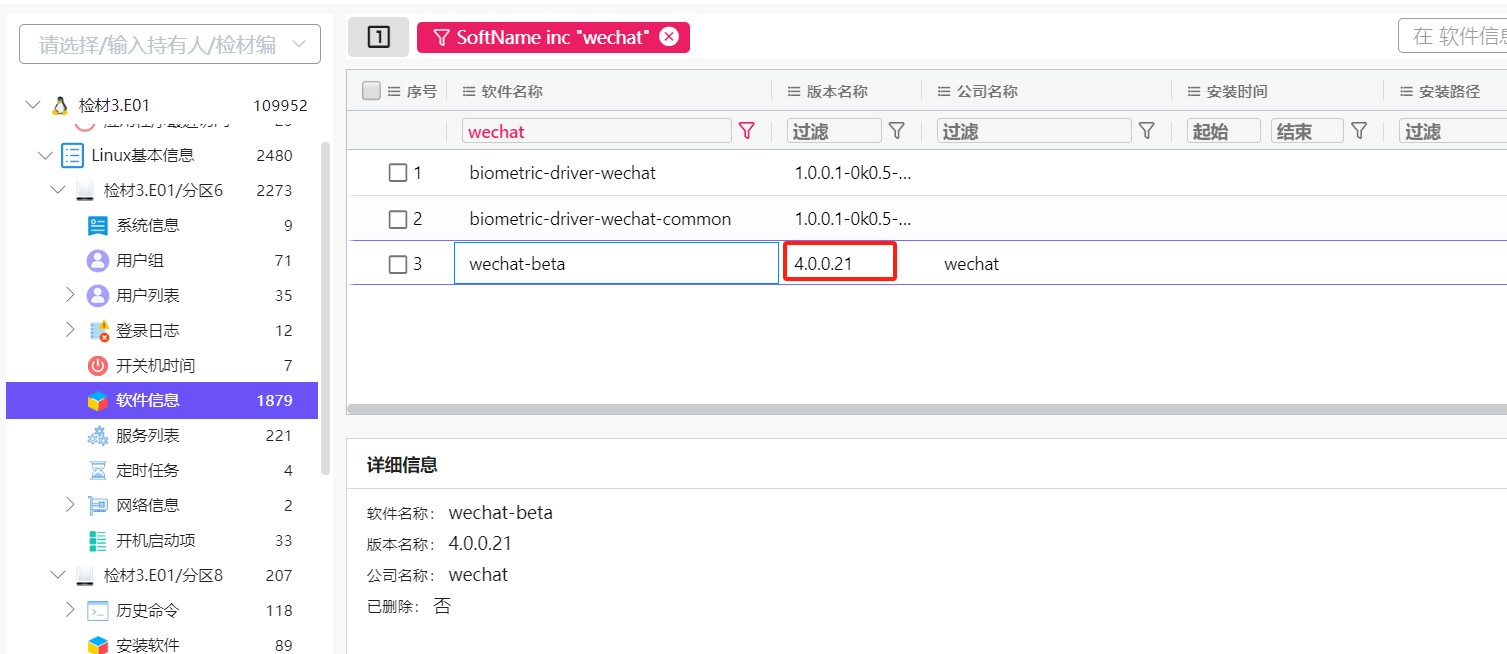1507x654 pixels.
Task: Click the version name column filter funnel
Action: tap(897, 131)
